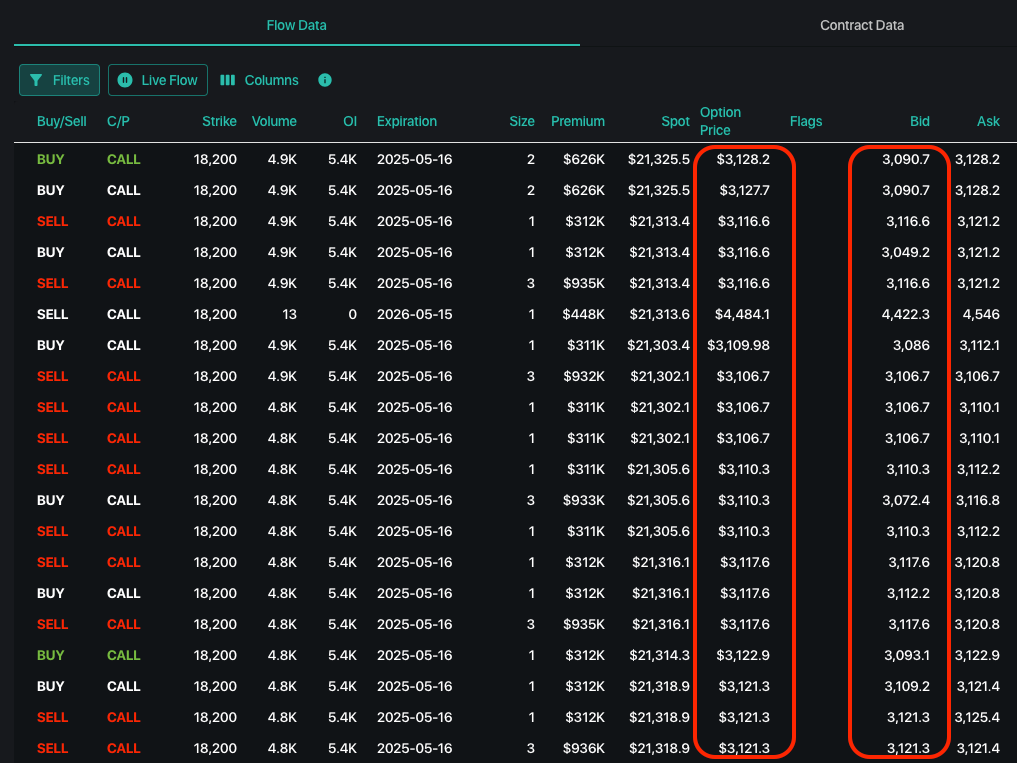
Task: Switch to the Flow Data tab
Action: [296, 25]
